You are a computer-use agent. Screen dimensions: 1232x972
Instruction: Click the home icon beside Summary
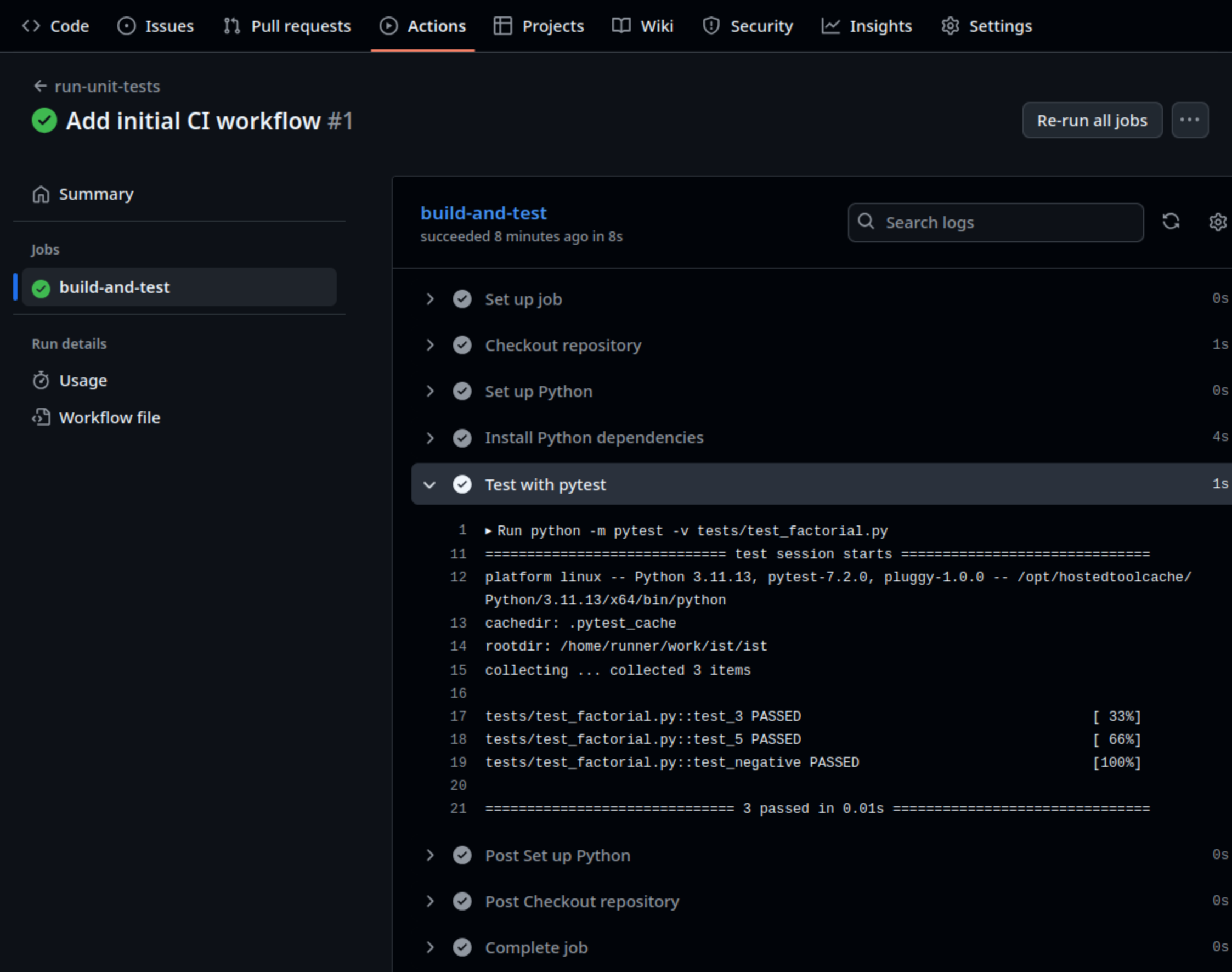click(x=41, y=194)
